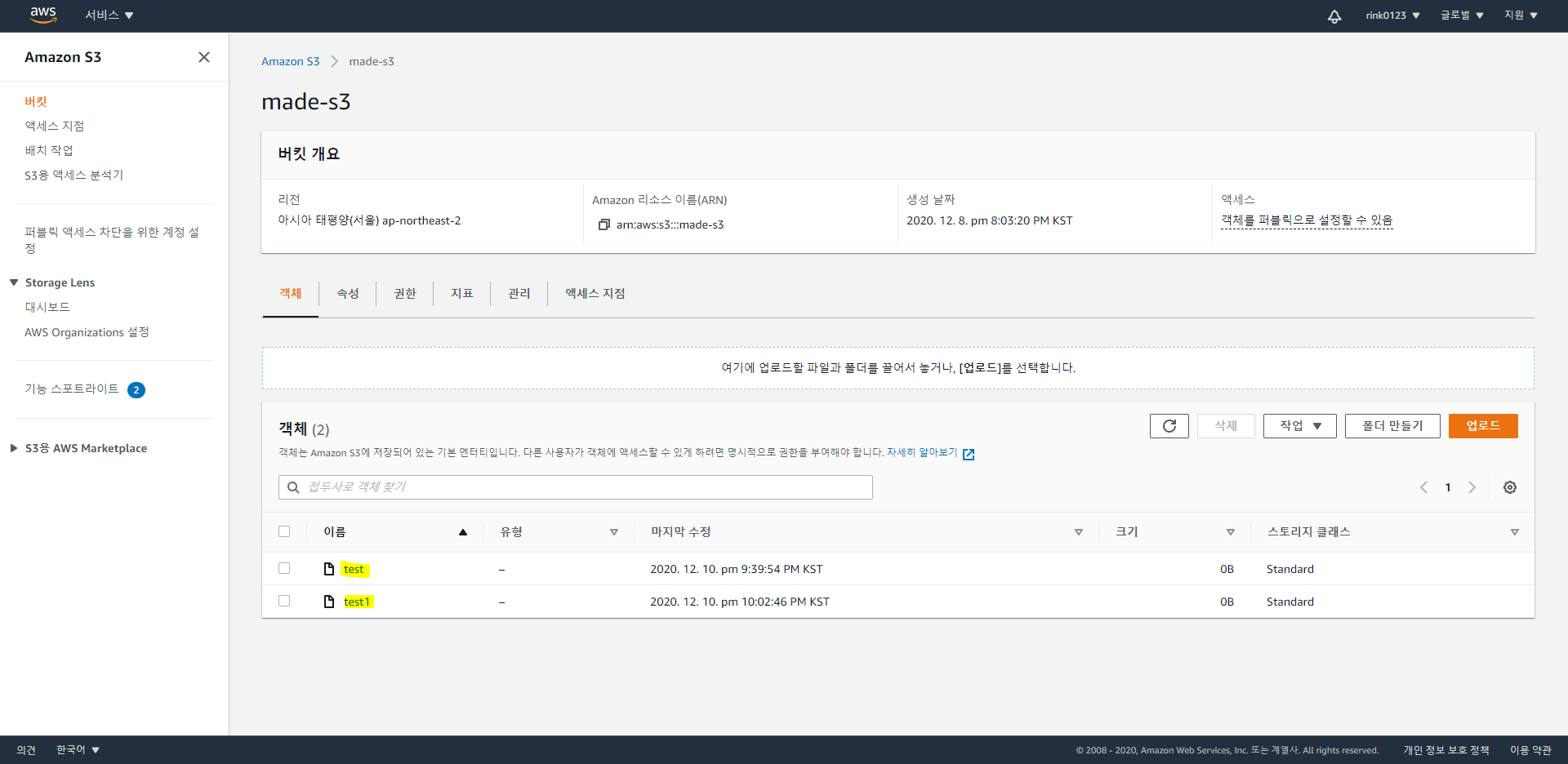Expand S3용 AWS Marketplace section
The height and width of the screenshot is (764, 1568).
[x=14, y=448]
